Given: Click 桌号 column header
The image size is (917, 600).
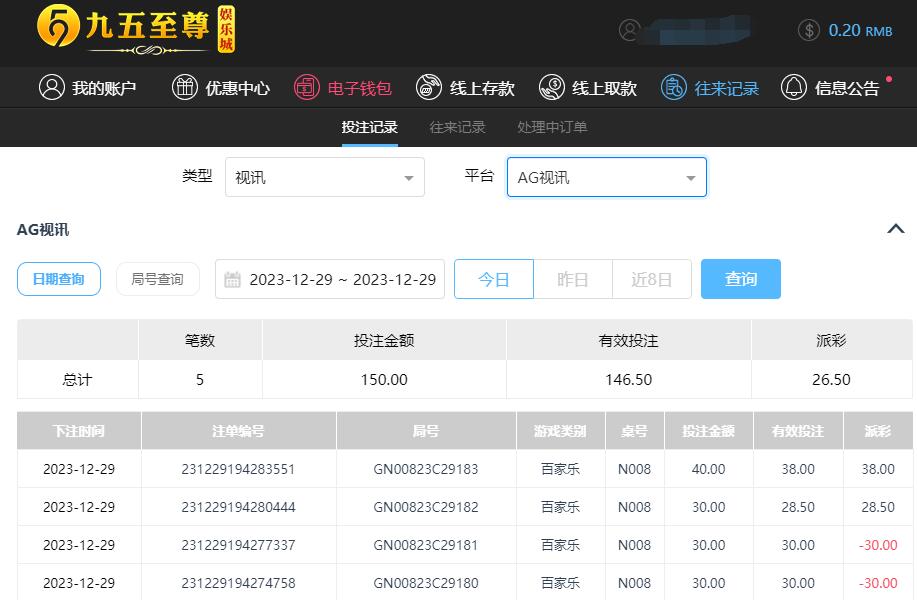Looking at the screenshot, I should point(634,431).
